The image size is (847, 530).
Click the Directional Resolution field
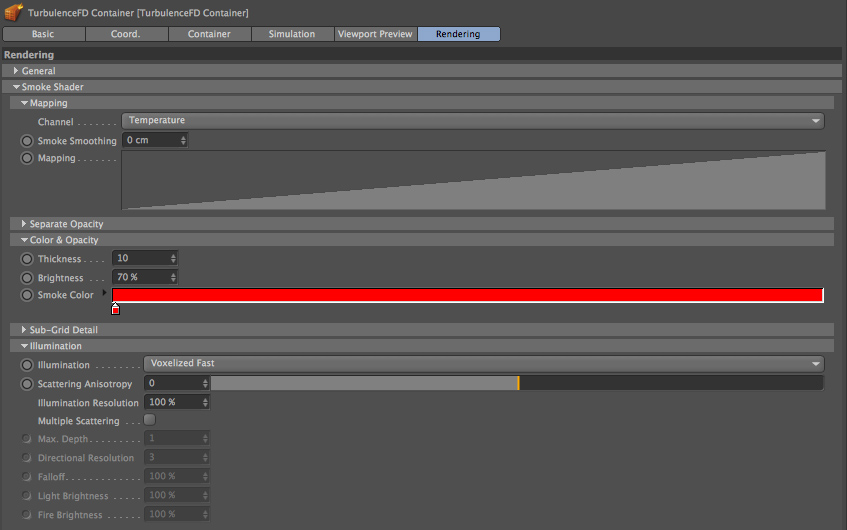click(x=177, y=458)
